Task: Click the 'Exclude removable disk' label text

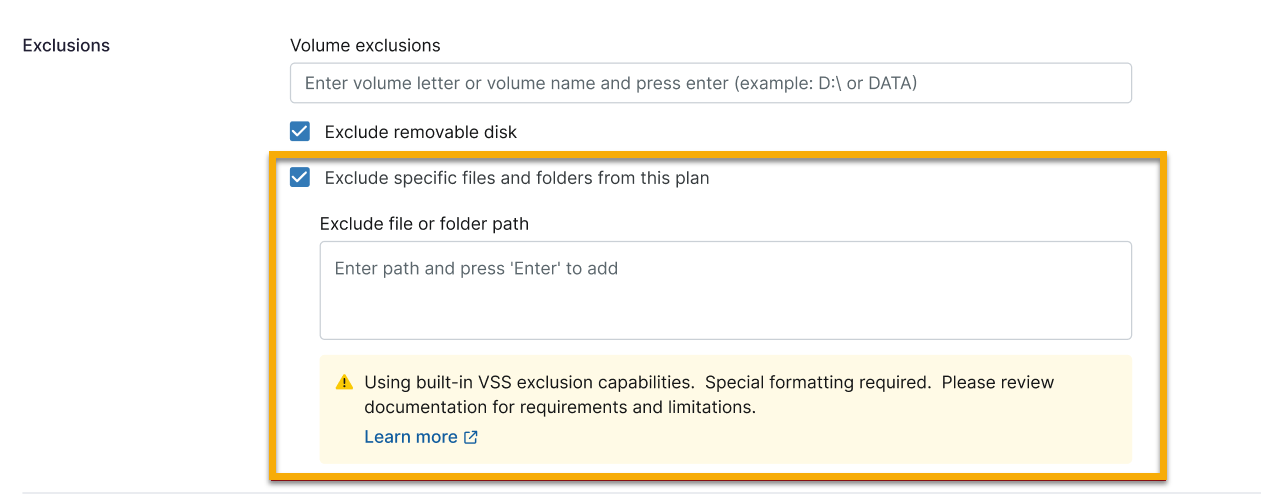Action: 421,132
